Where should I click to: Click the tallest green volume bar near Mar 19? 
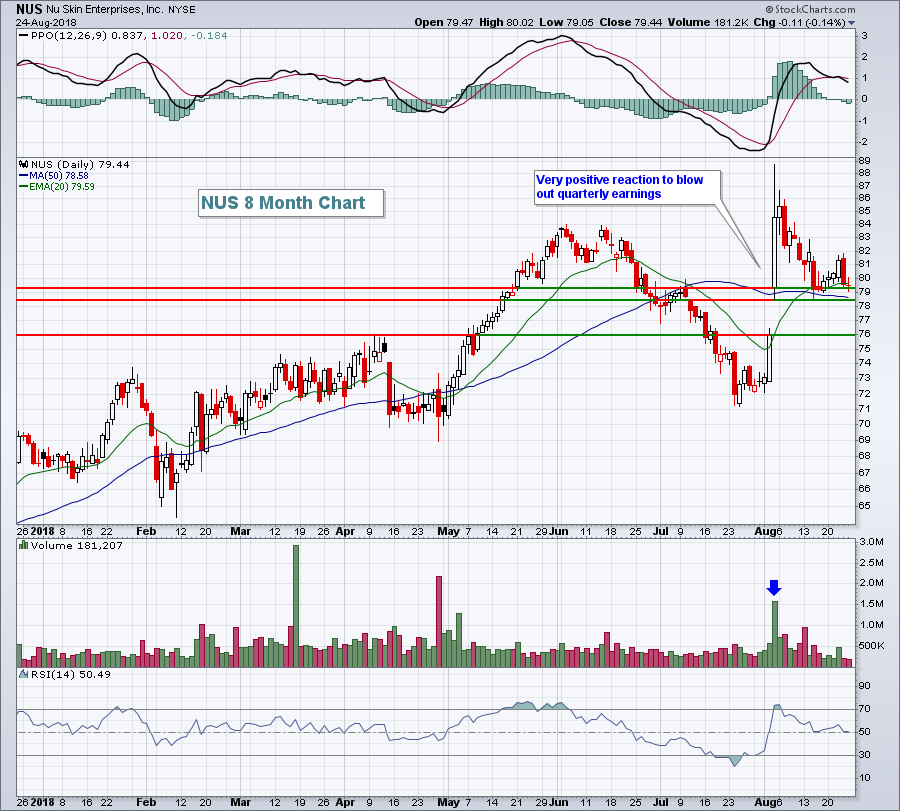pos(296,606)
